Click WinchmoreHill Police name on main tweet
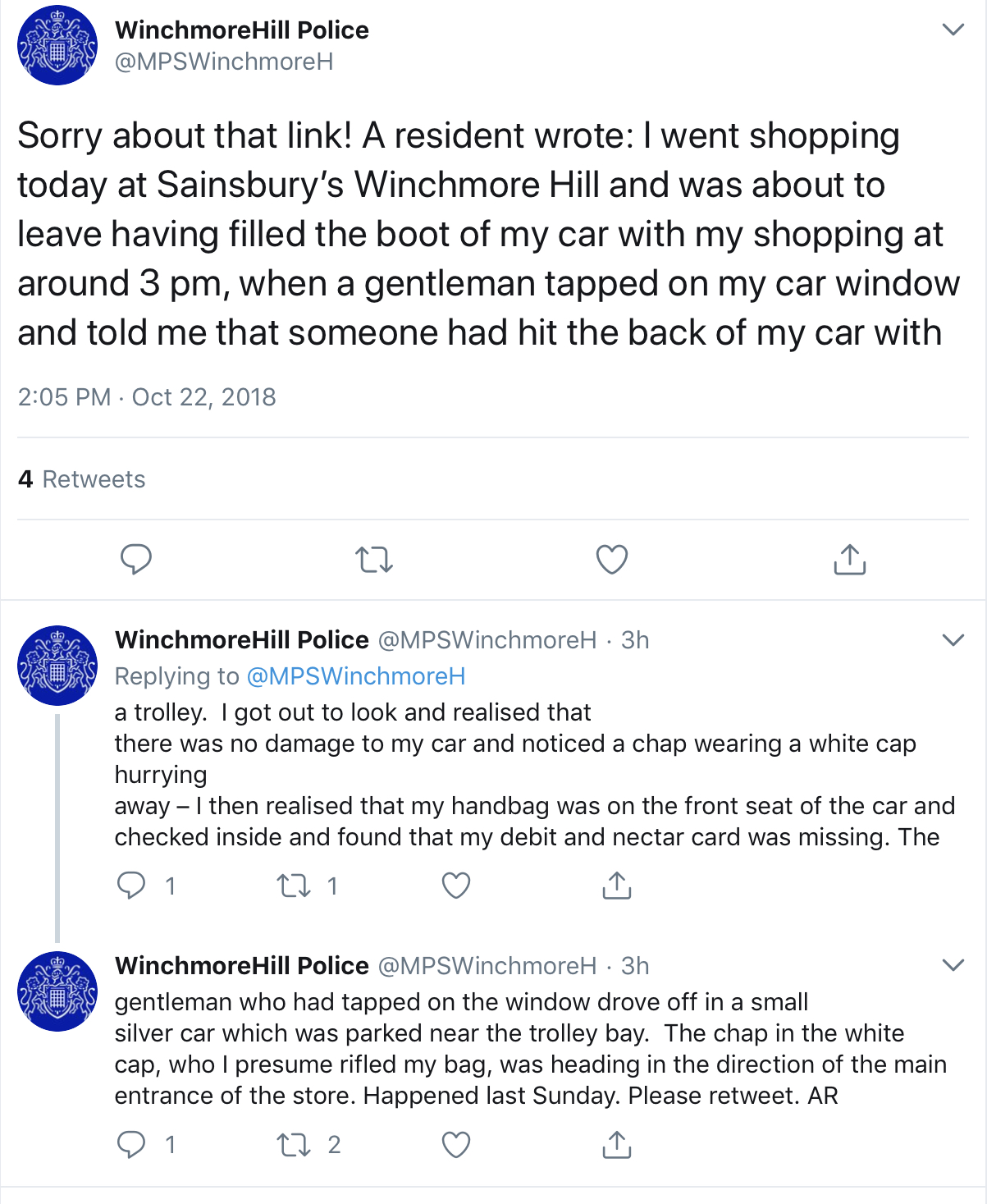The width and height of the screenshot is (987, 1204). click(241, 30)
